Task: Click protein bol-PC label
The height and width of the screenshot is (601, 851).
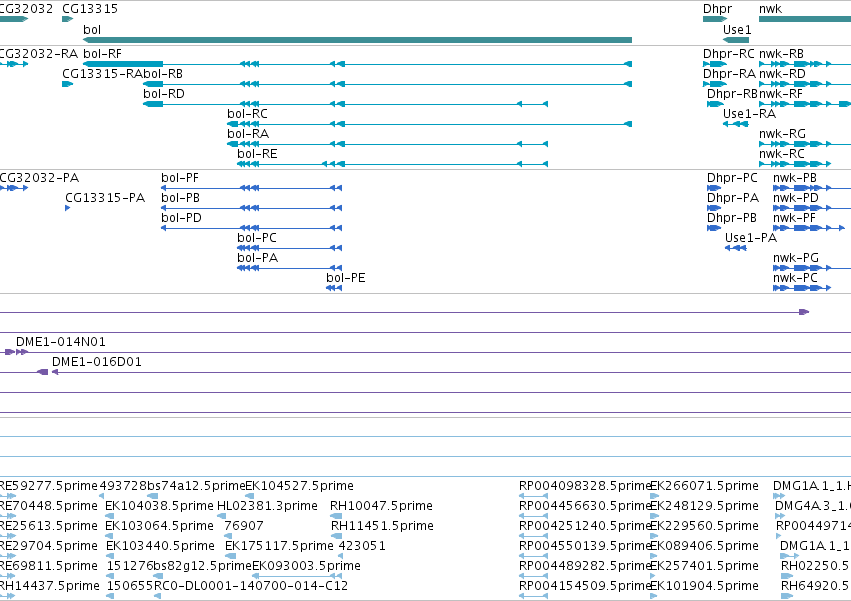Action: 257,238
